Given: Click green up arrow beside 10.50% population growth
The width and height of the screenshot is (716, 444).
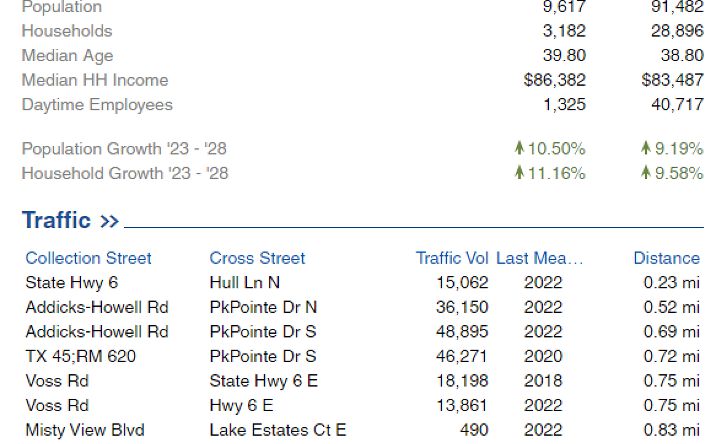Looking at the screenshot, I should coord(520,149).
